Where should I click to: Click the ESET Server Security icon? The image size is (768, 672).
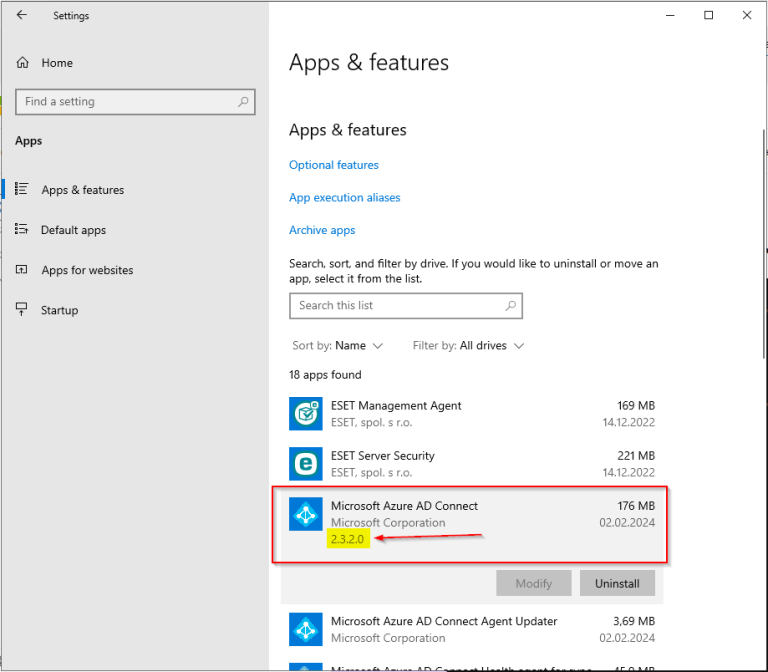pyautogui.click(x=306, y=464)
